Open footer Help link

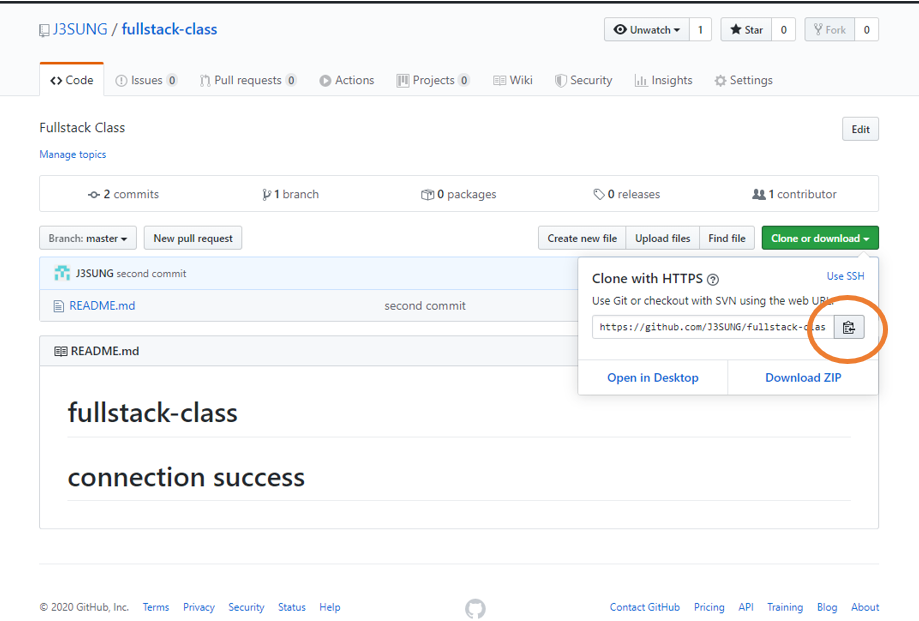[x=329, y=608]
